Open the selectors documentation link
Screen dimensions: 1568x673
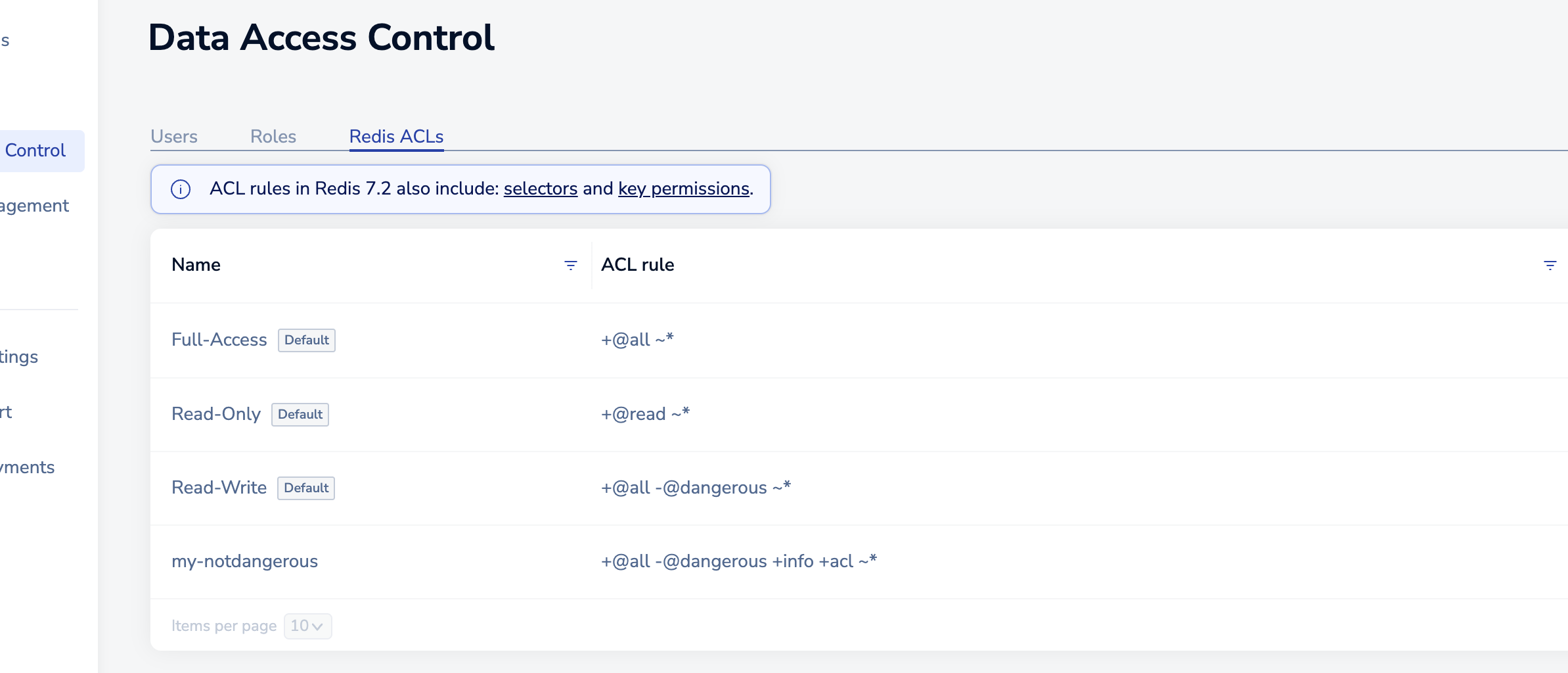click(541, 189)
